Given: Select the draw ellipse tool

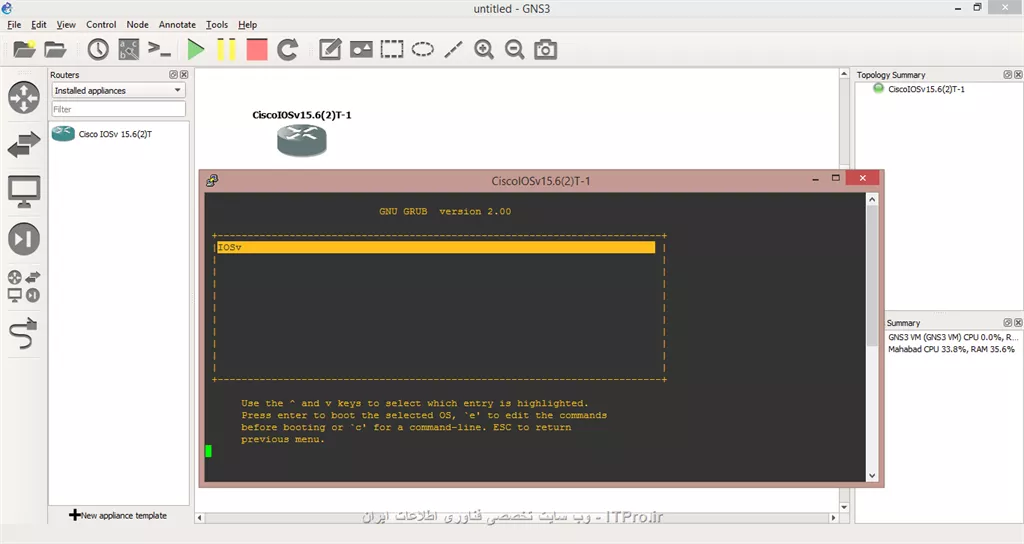Looking at the screenshot, I should pyautogui.click(x=423, y=50).
